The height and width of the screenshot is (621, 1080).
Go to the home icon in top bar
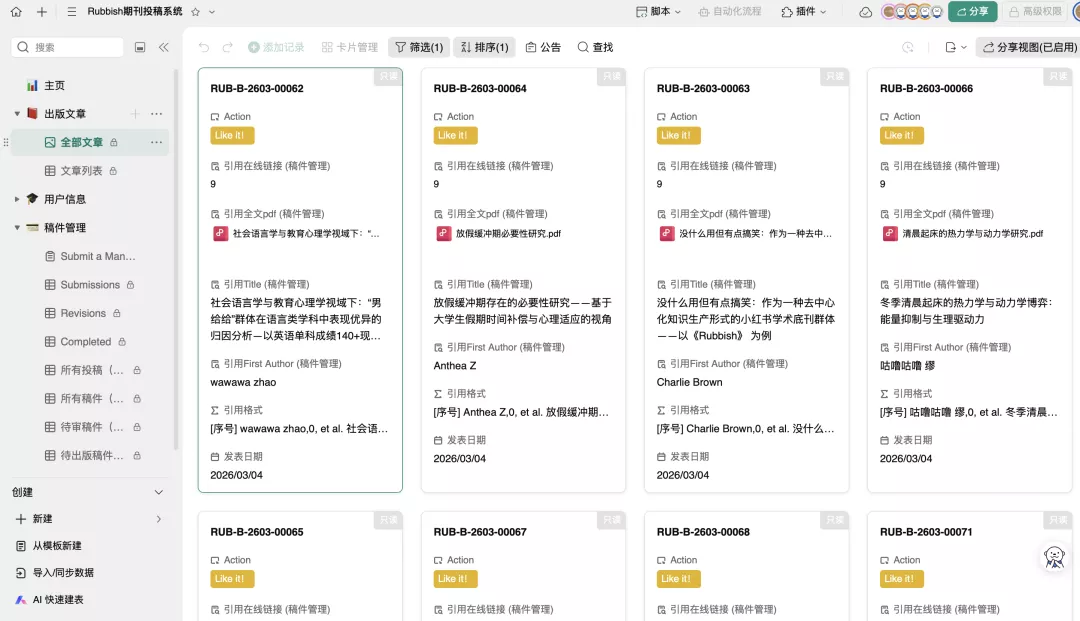coord(16,12)
